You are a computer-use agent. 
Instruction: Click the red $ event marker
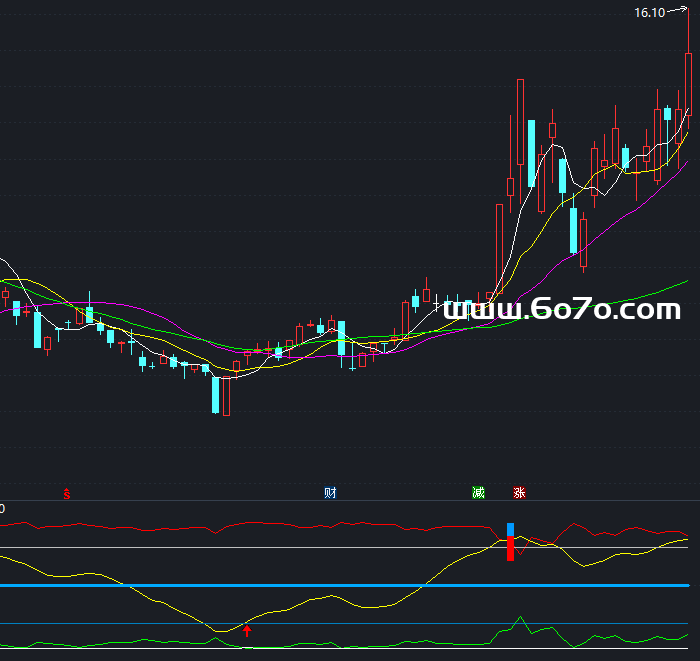[67, 493]
